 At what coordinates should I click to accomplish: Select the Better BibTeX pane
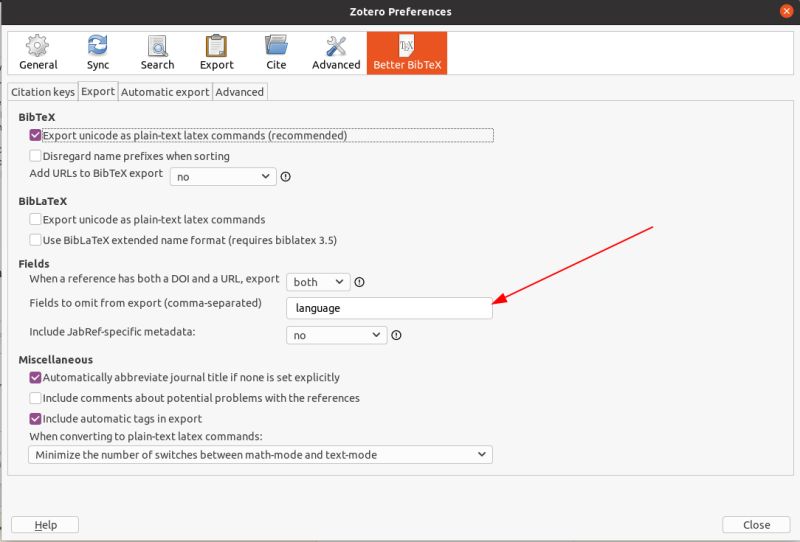click(407, 53)
